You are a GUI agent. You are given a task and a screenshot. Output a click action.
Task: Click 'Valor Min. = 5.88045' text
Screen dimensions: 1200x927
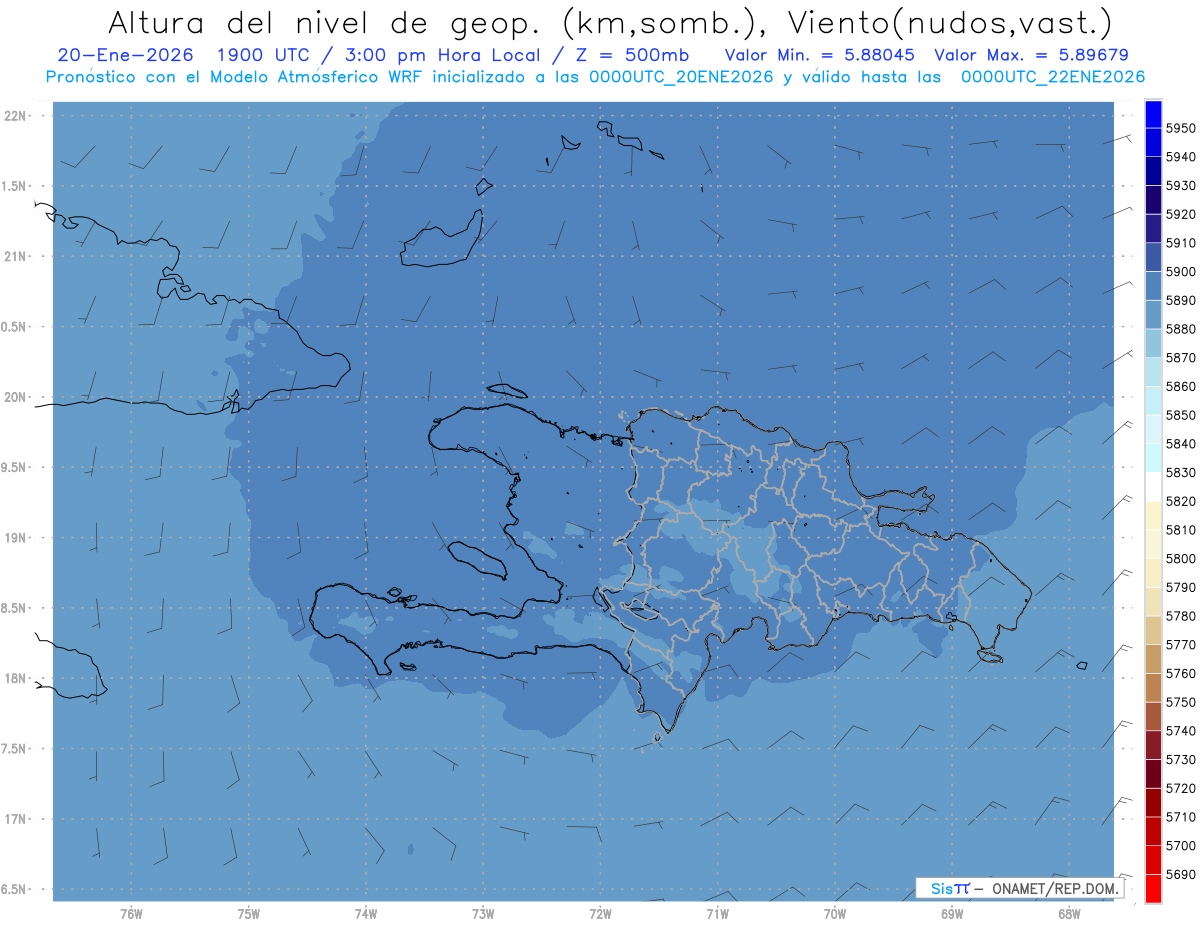click(820, 56)
